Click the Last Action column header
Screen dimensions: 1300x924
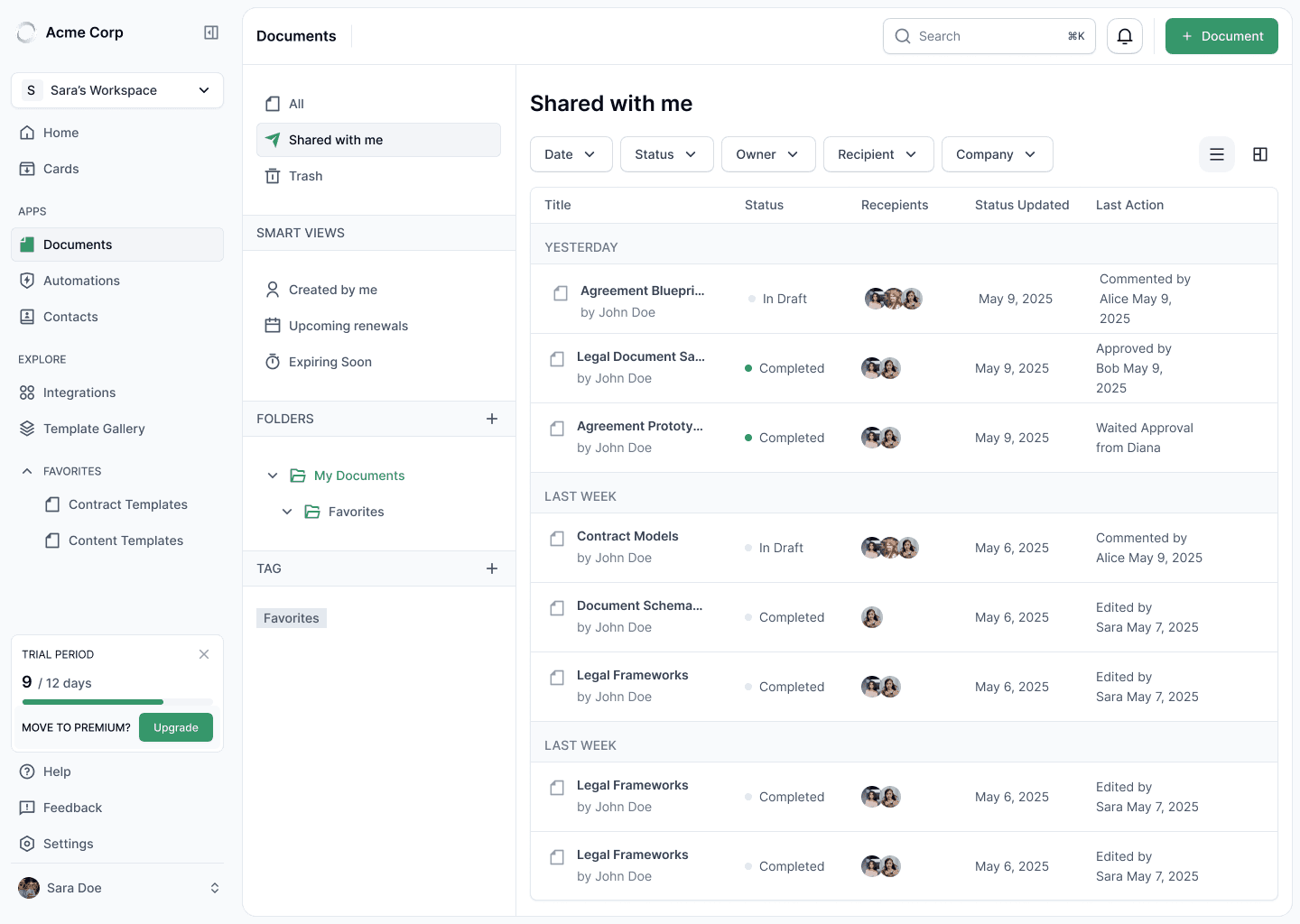(x=1129, y=205)
